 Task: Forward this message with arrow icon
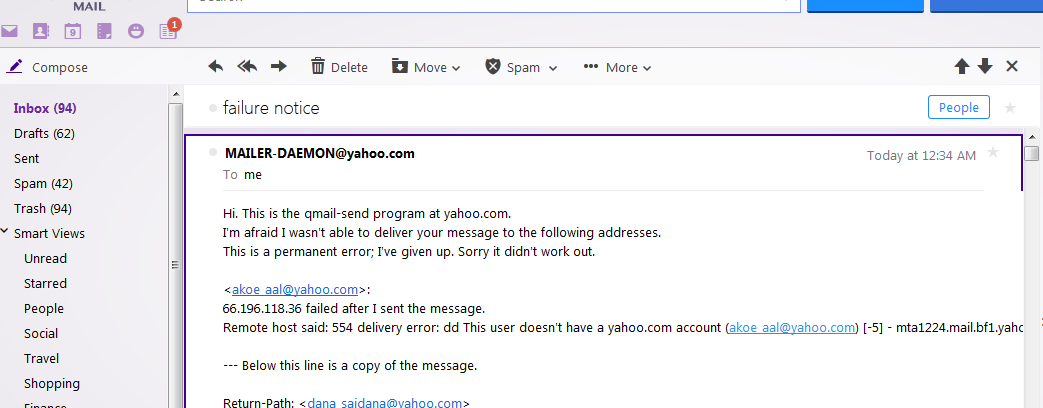tap(279, 67)
